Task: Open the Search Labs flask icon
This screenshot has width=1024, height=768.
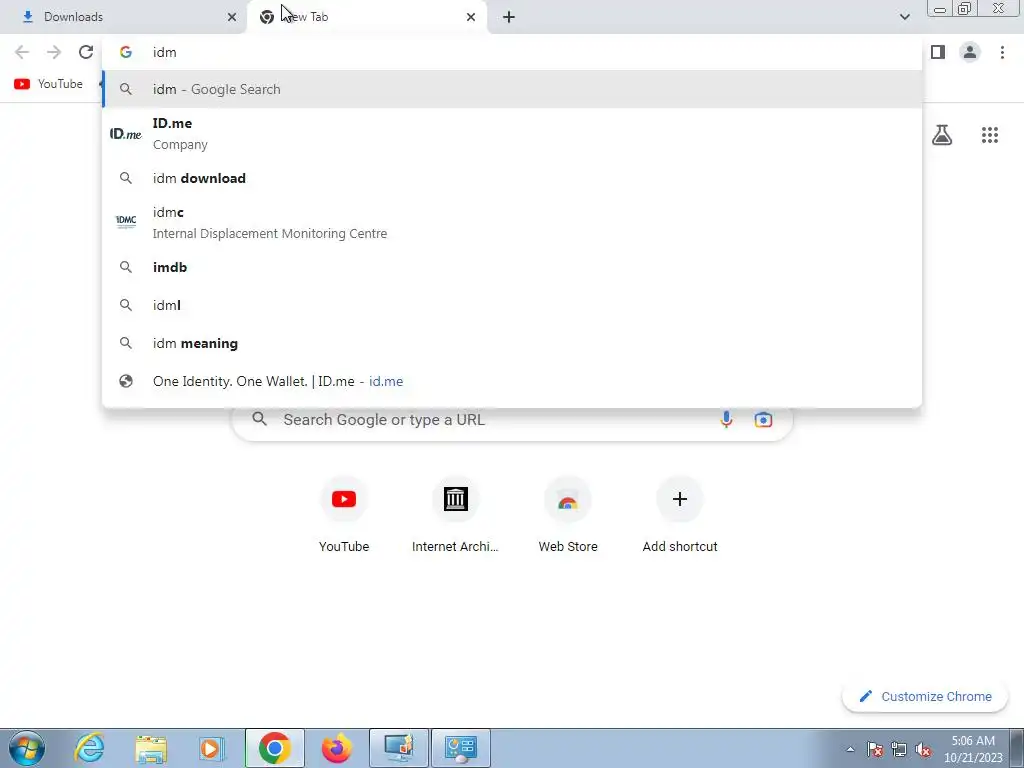Action: point(942,135)
